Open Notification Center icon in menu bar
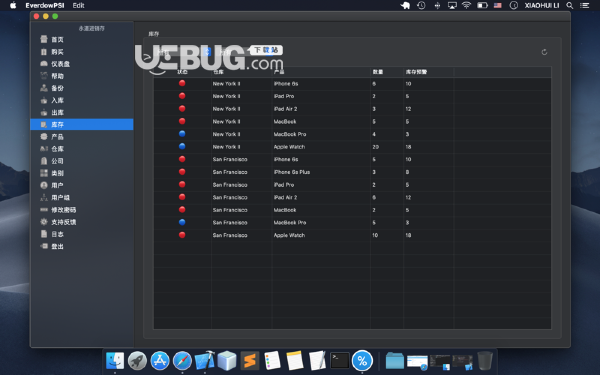Viewport: 600px width, 375px height. (x=584, y=5)
